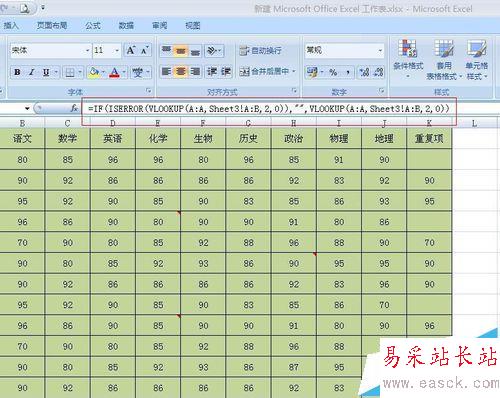Toggle top vertical alignment
Image resolution: width=500 pixels, height=398 pixels.
pos(166,51)
